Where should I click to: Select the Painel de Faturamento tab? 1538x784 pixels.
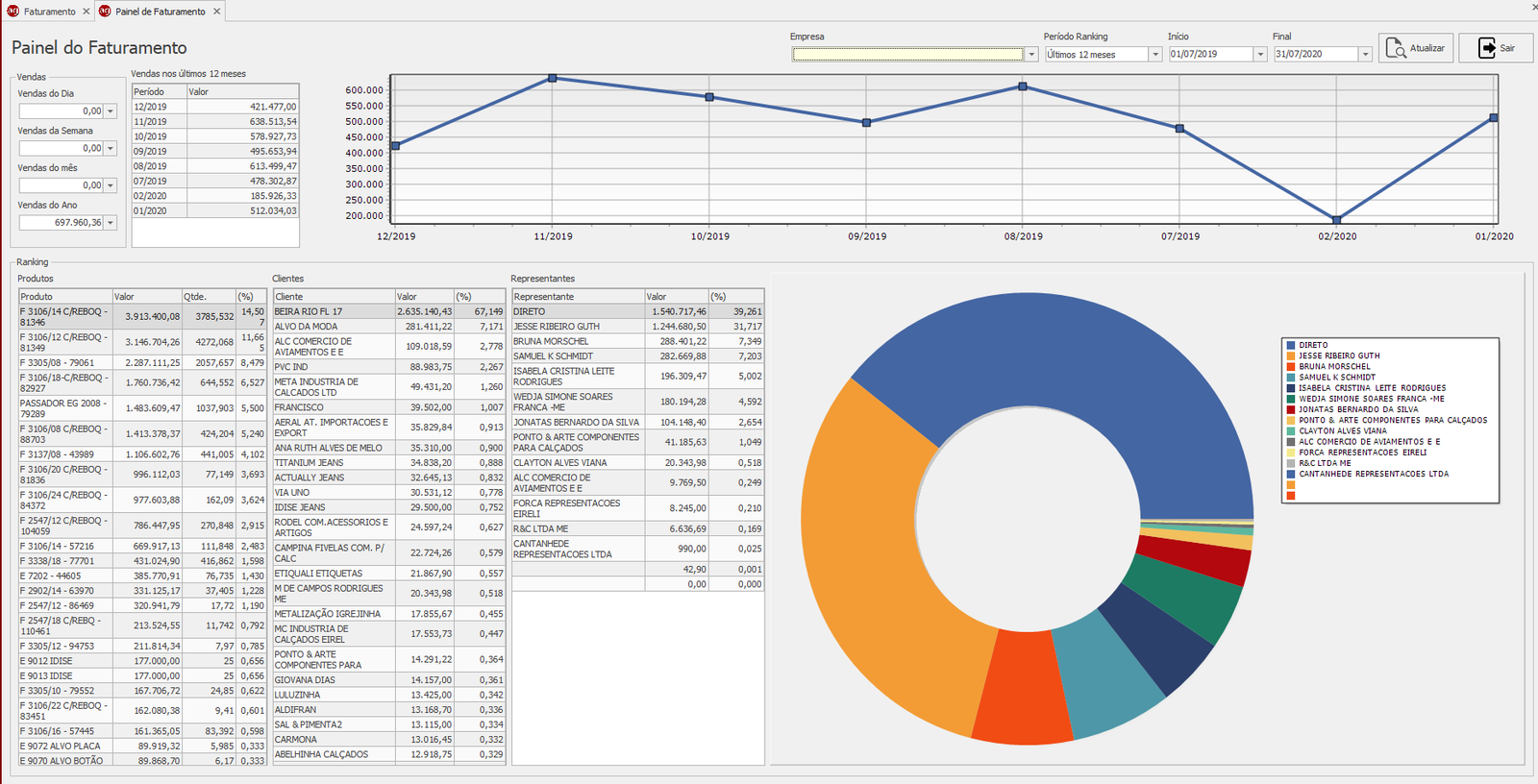point(160,12)
